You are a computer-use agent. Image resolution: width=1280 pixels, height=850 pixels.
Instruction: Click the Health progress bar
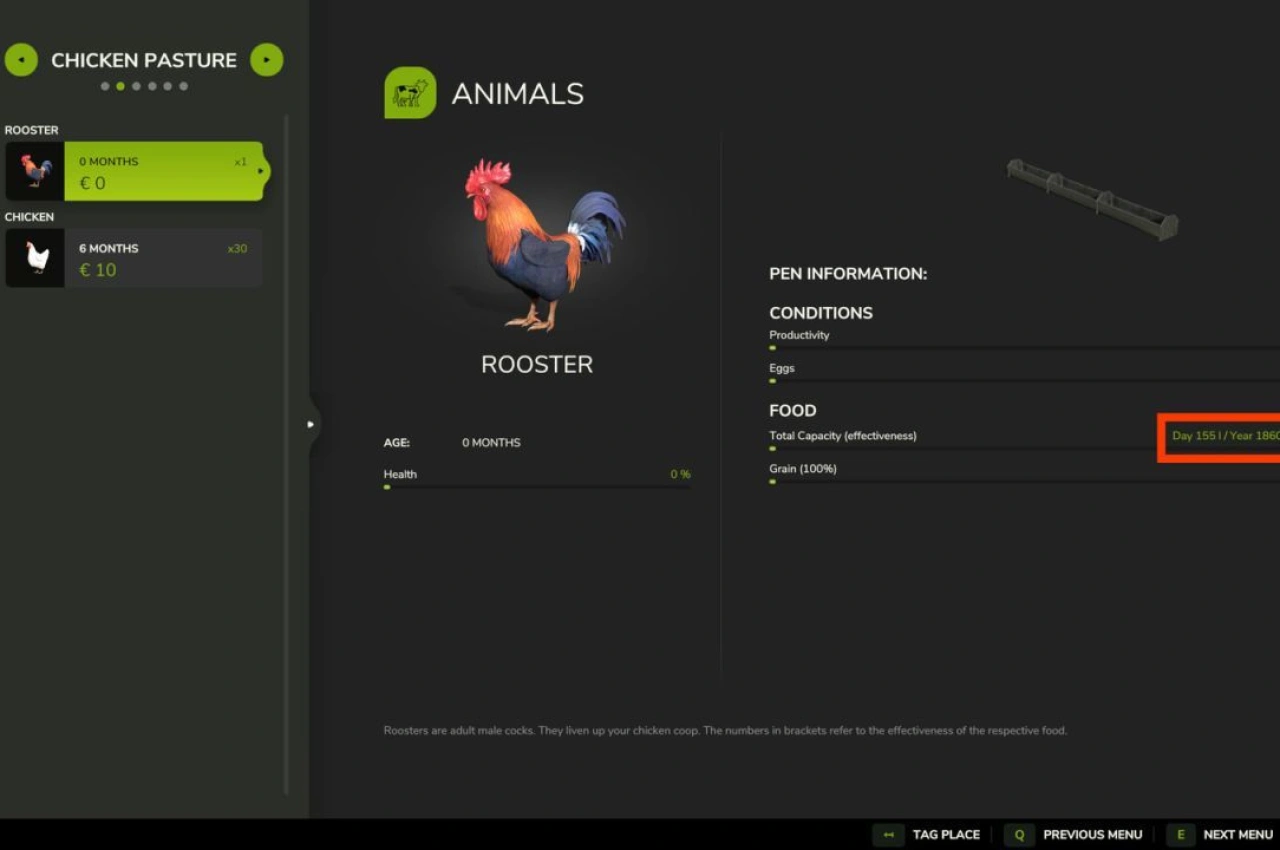537,487
